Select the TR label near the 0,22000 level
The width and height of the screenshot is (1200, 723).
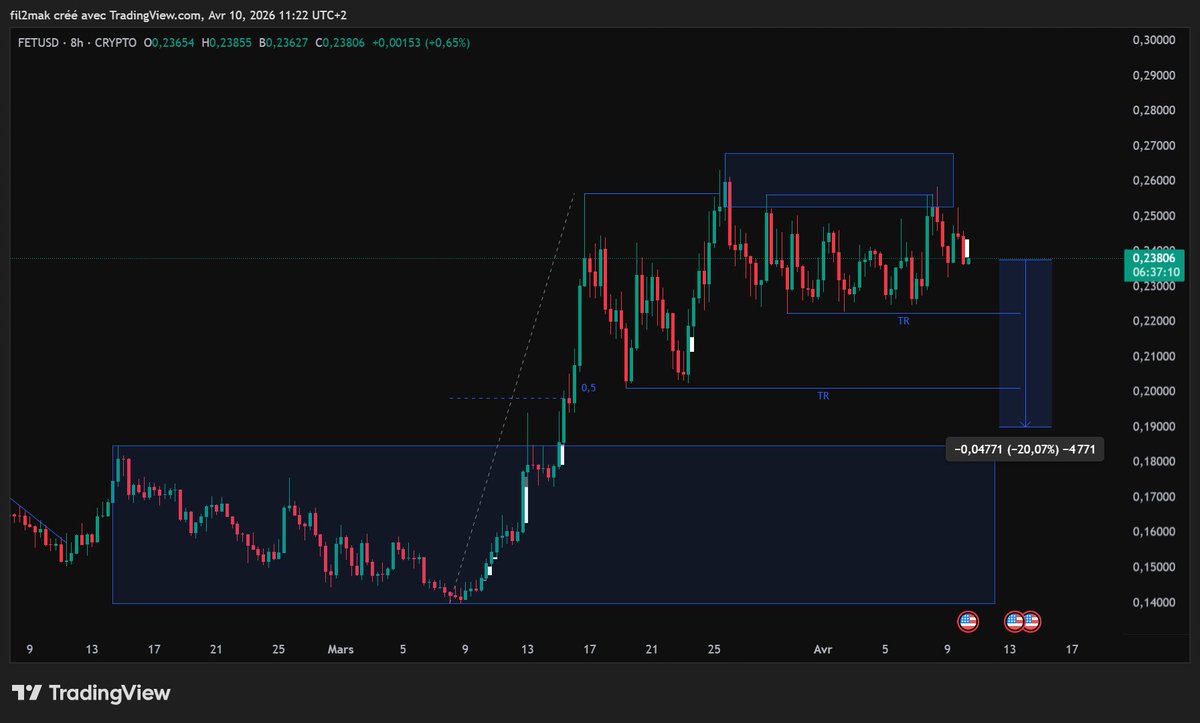[904, 321]
